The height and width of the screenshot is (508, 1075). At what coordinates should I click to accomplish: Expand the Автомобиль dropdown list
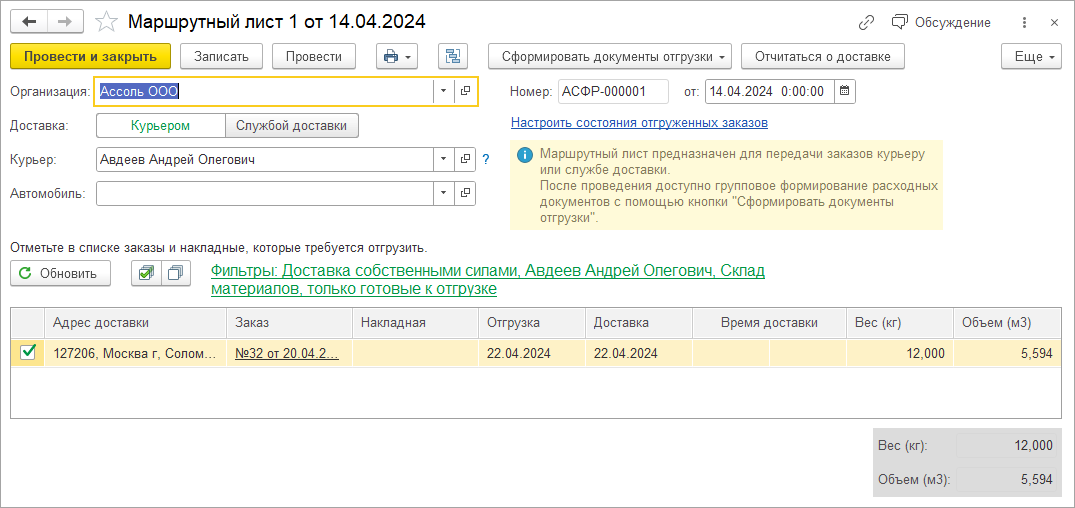[x=443, y=193]
